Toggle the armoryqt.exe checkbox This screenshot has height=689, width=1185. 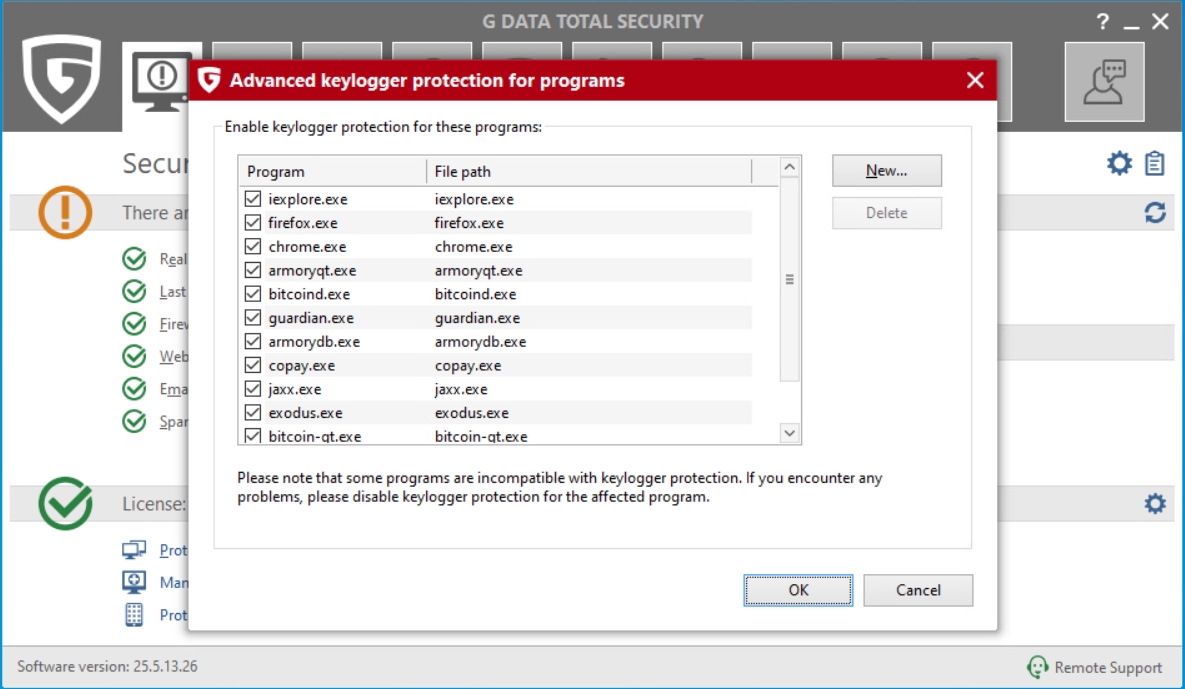(252, 270)
